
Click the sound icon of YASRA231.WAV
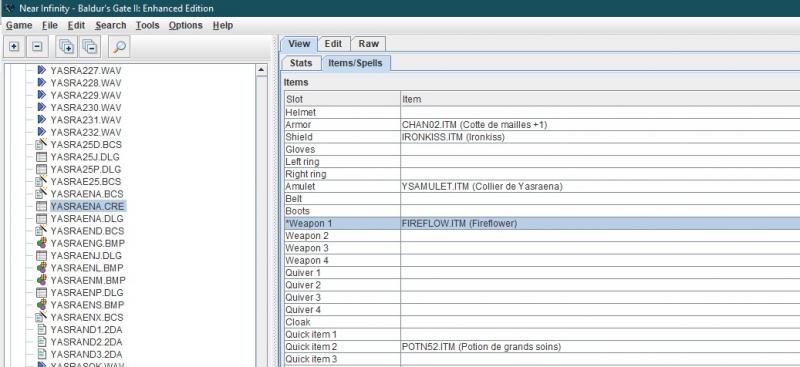pyautogui.click(x=42, y=119)
